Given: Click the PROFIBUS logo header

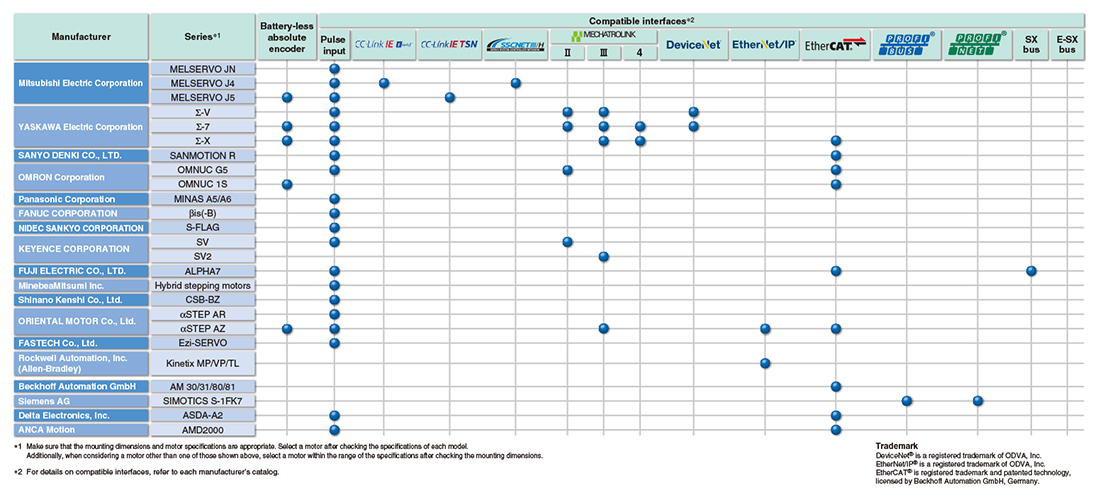Looking at the screenshot, I should [906, 45].
